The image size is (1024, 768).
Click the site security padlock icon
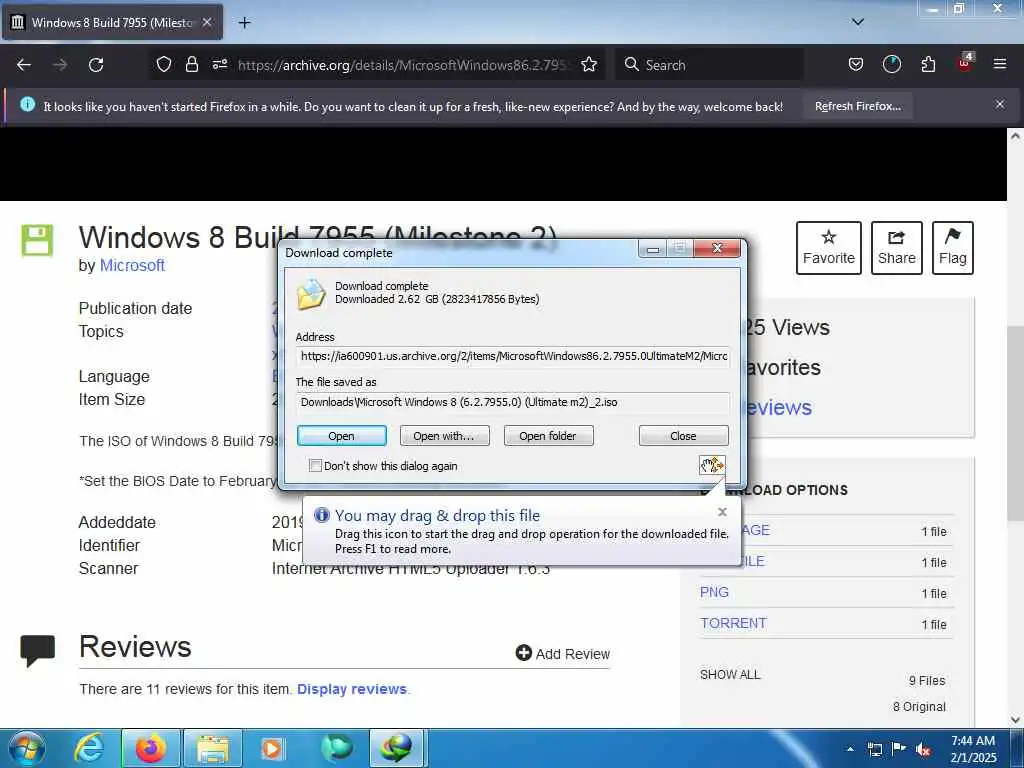click(191, 65)
